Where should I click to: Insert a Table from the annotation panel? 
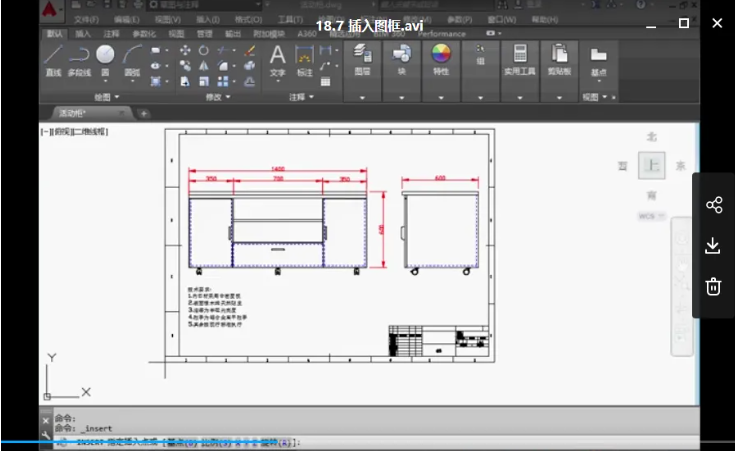(x=325, y=82)
